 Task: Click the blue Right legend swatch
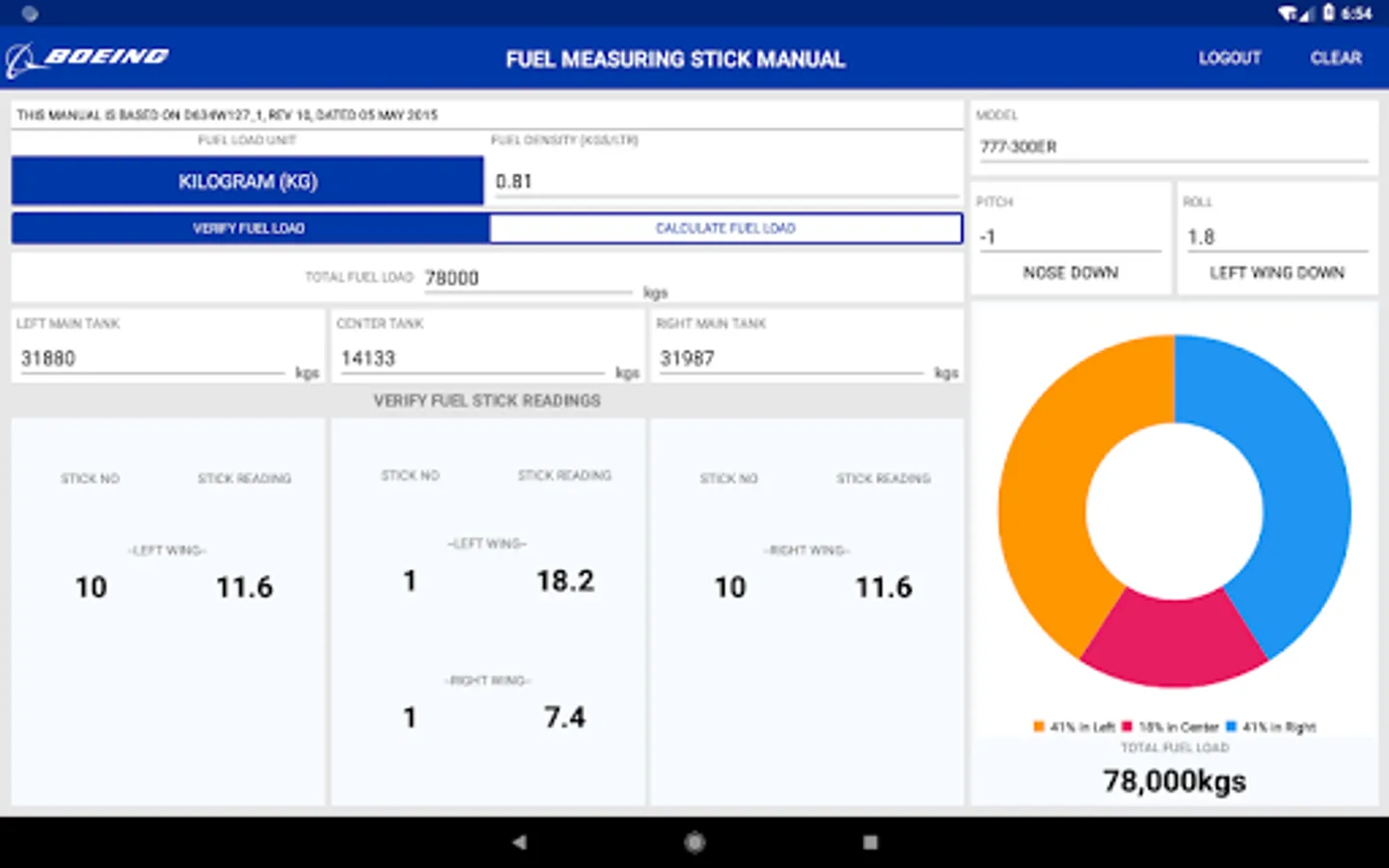pos(1231,726)
